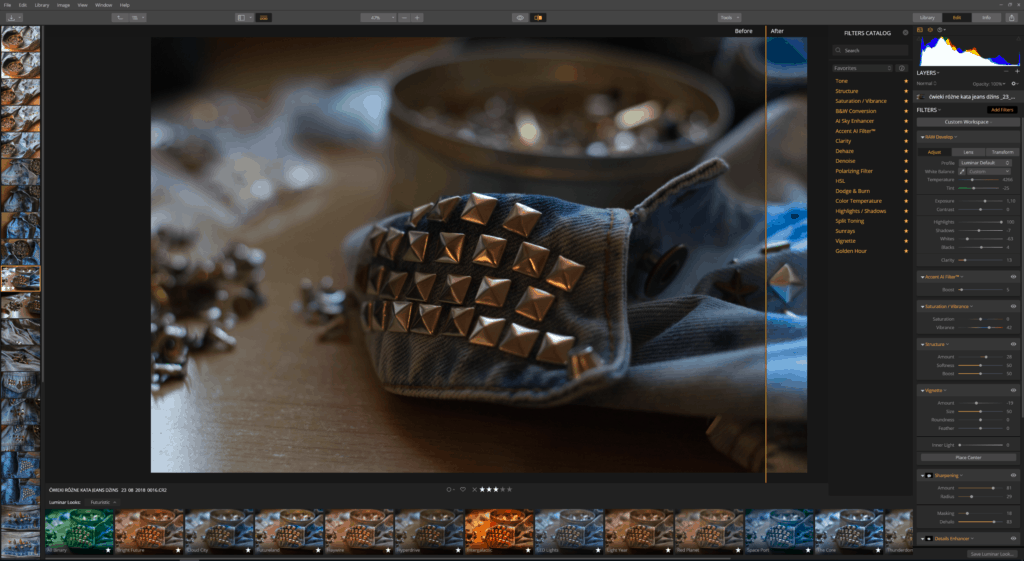This screenshot has height=561, width=1024.
Task: Toggle the before/after compare view button
Action: point(538,17)
